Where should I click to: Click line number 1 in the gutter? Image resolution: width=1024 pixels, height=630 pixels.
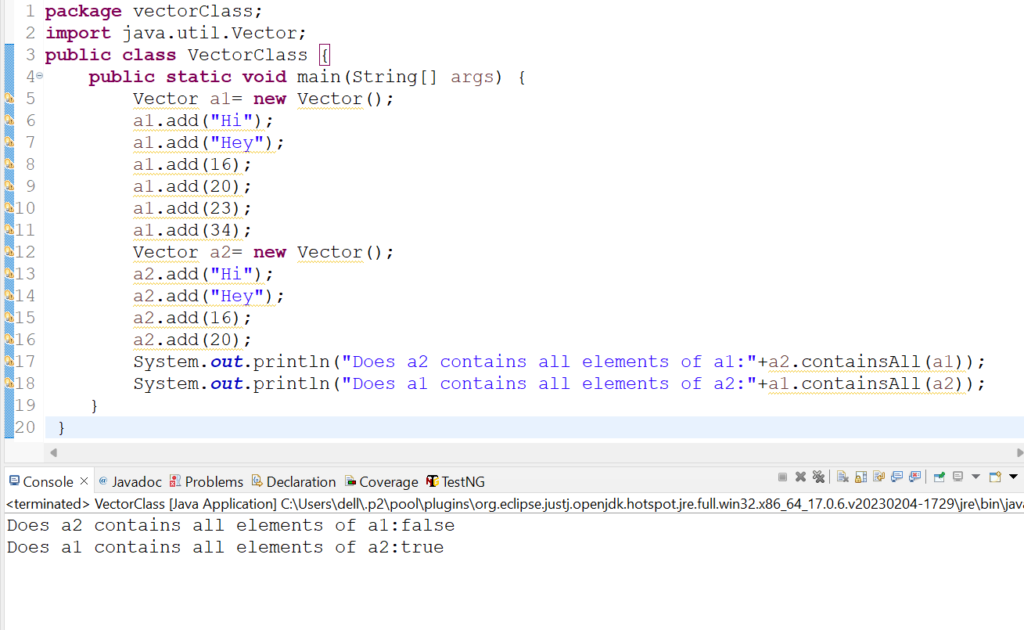30,11
